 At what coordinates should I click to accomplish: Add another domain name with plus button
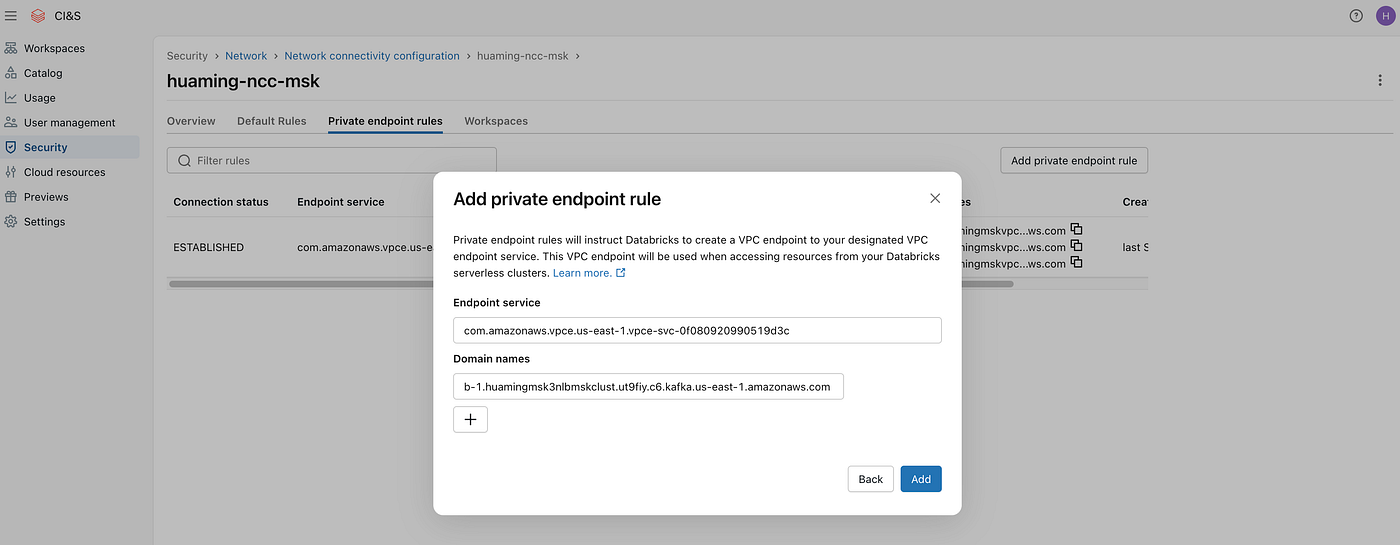click(x=470, y=419)
